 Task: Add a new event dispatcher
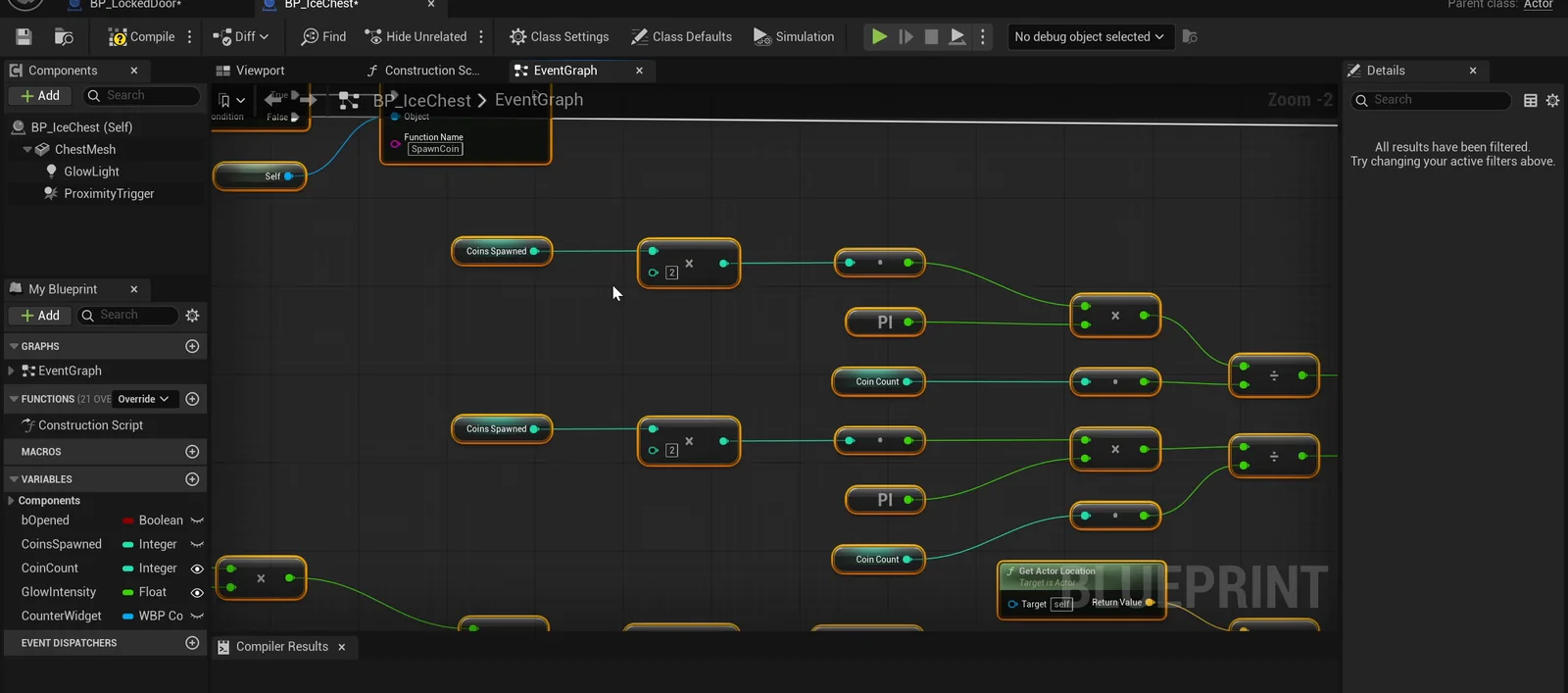(x=192, y=643)
